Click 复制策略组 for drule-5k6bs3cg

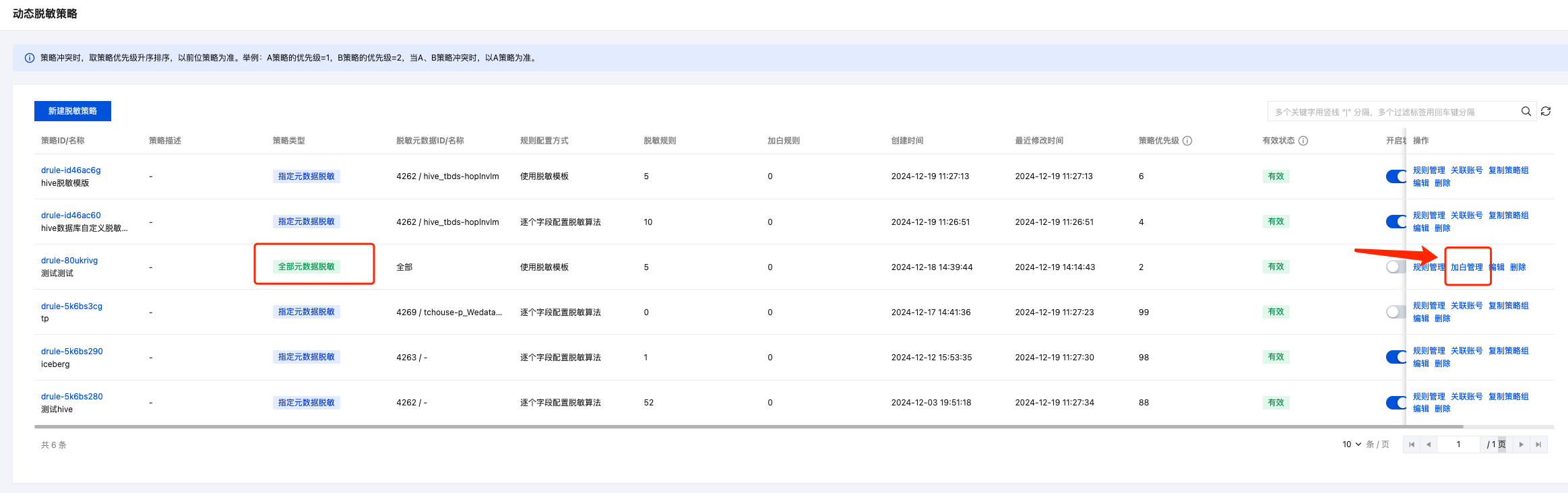point(1509,306)
